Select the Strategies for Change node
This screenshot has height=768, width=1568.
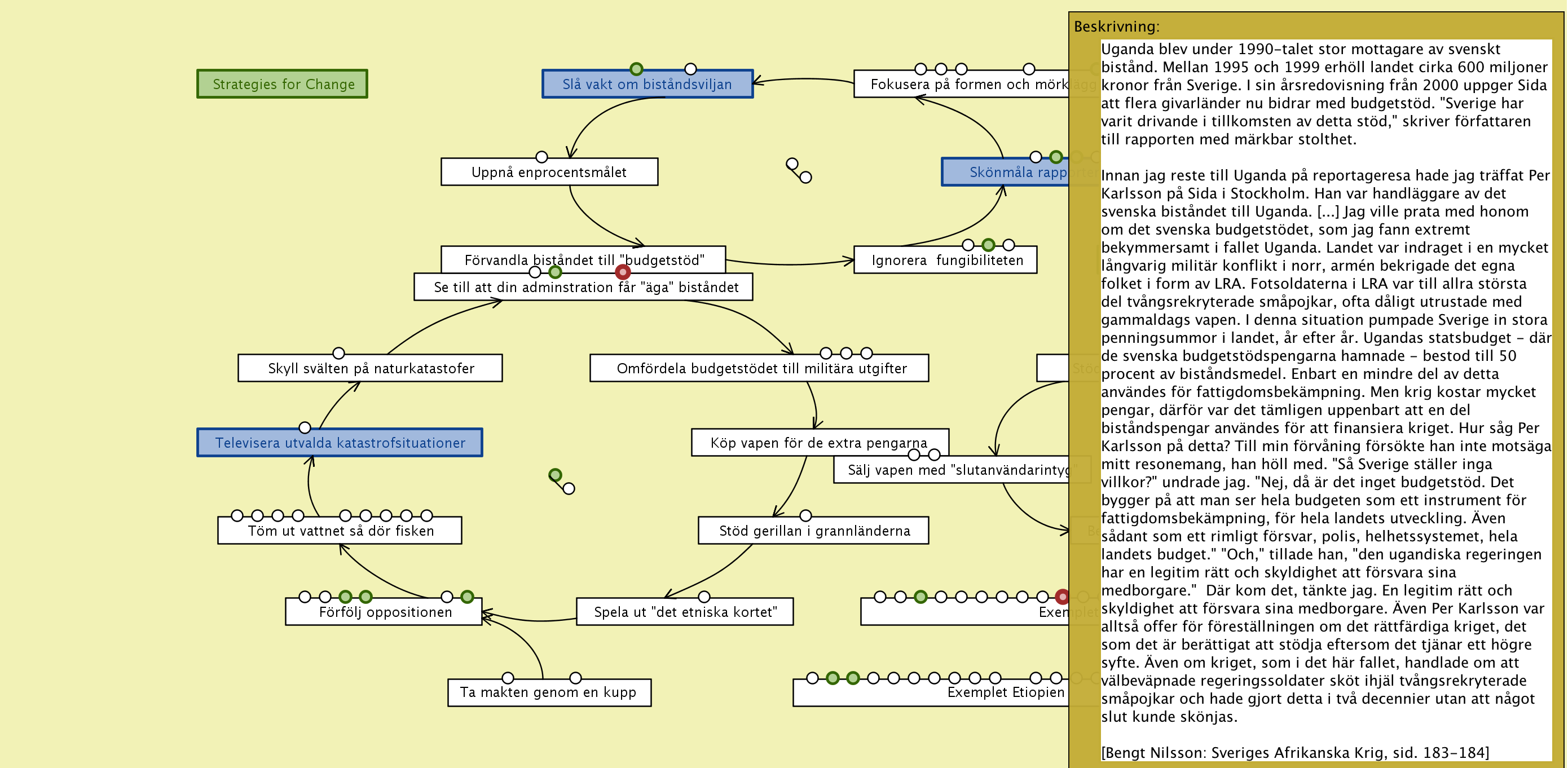[x=283, y=84]
